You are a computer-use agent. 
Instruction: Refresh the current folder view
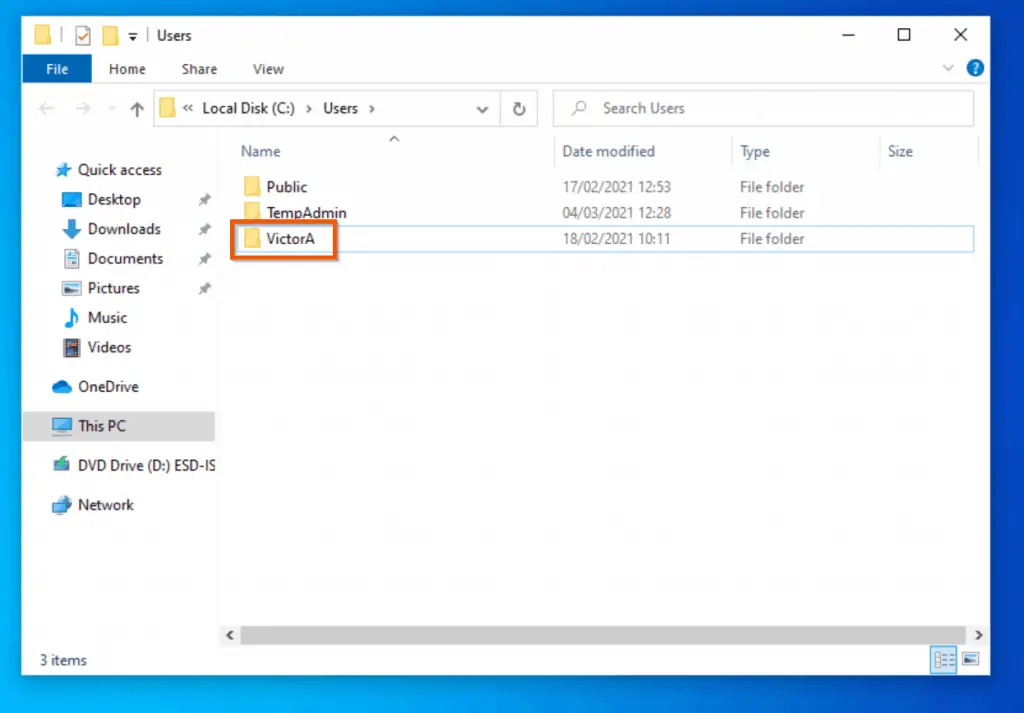[519, 108]
